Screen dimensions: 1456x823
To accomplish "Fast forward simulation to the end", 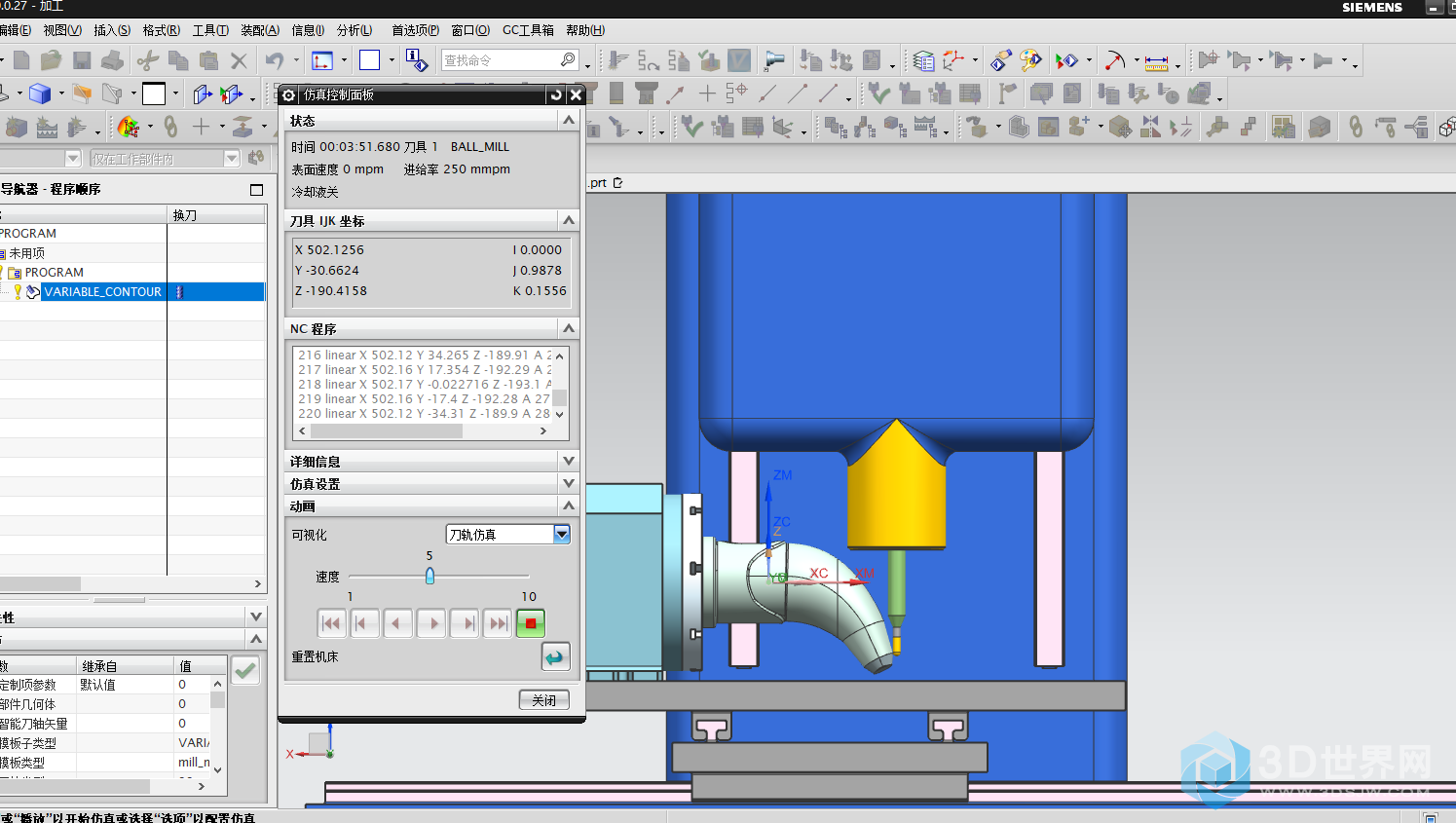I will [498, 623].
